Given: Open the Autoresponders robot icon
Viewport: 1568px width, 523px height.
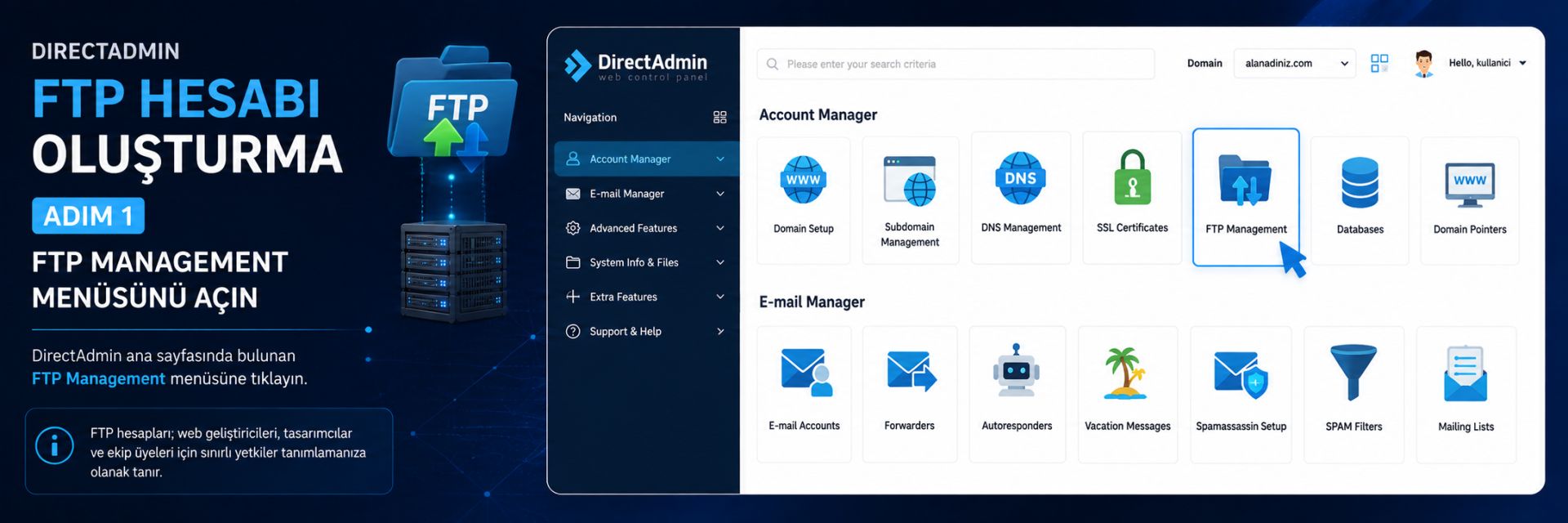Looking at the screenshot, I should coord(1016,370).
